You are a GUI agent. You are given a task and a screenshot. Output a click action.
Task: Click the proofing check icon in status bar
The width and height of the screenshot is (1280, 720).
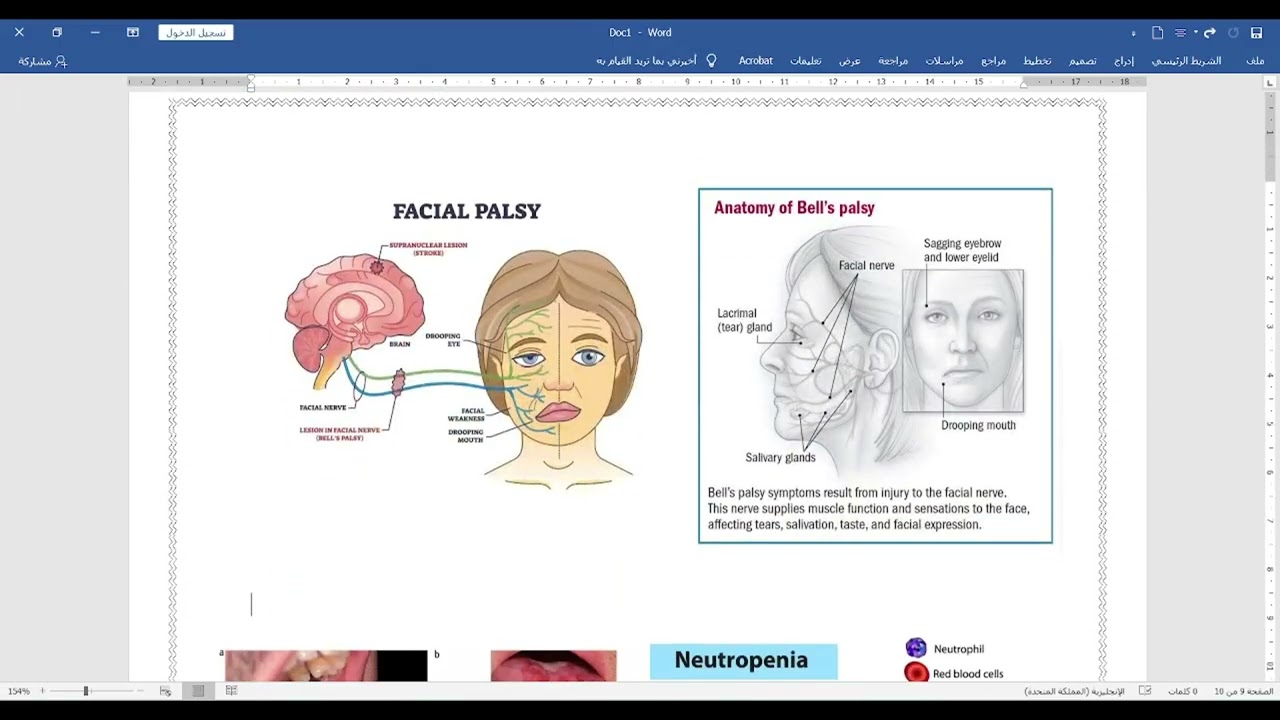coord(1145,691)
